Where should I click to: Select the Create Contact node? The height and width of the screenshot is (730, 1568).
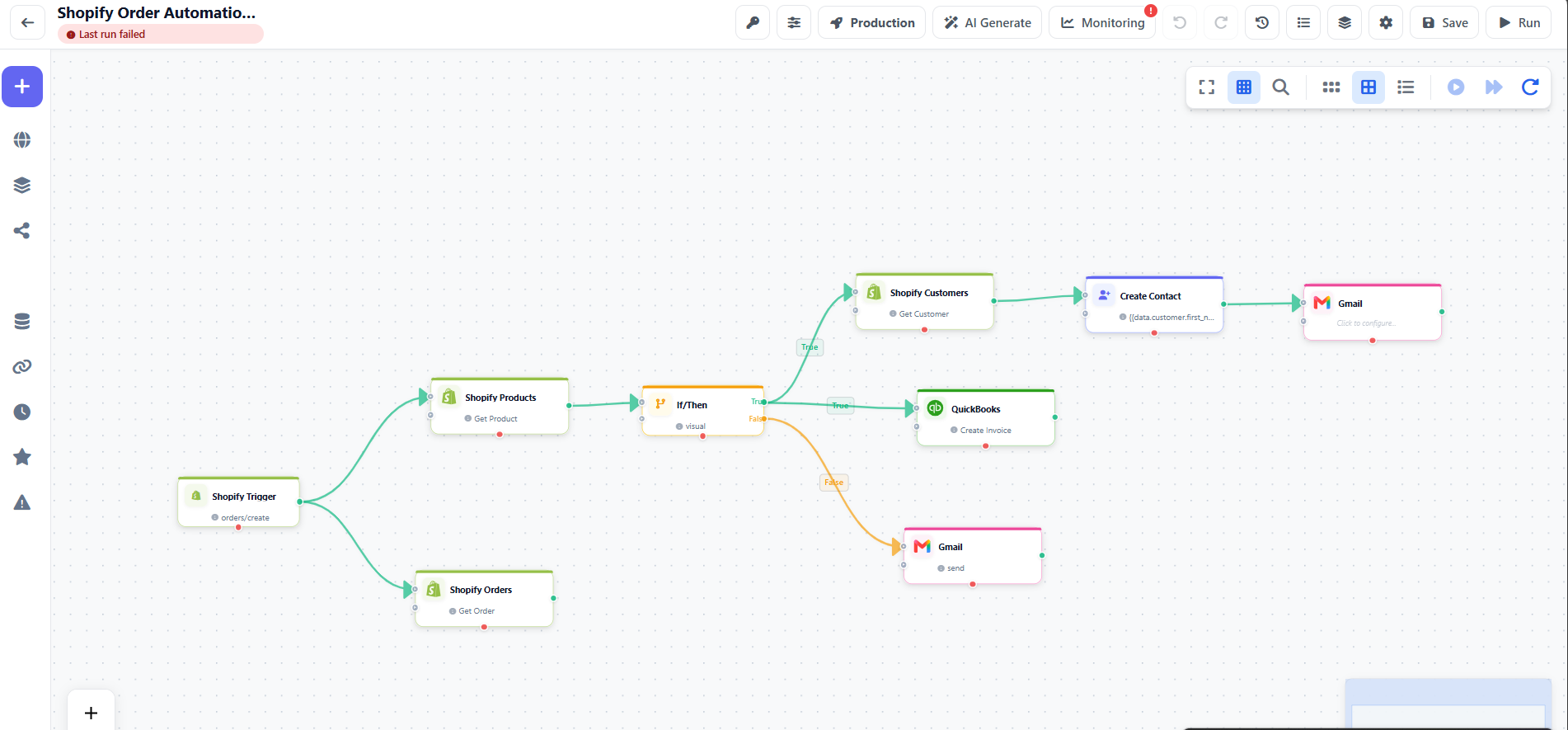click(x=1154, y=304)
